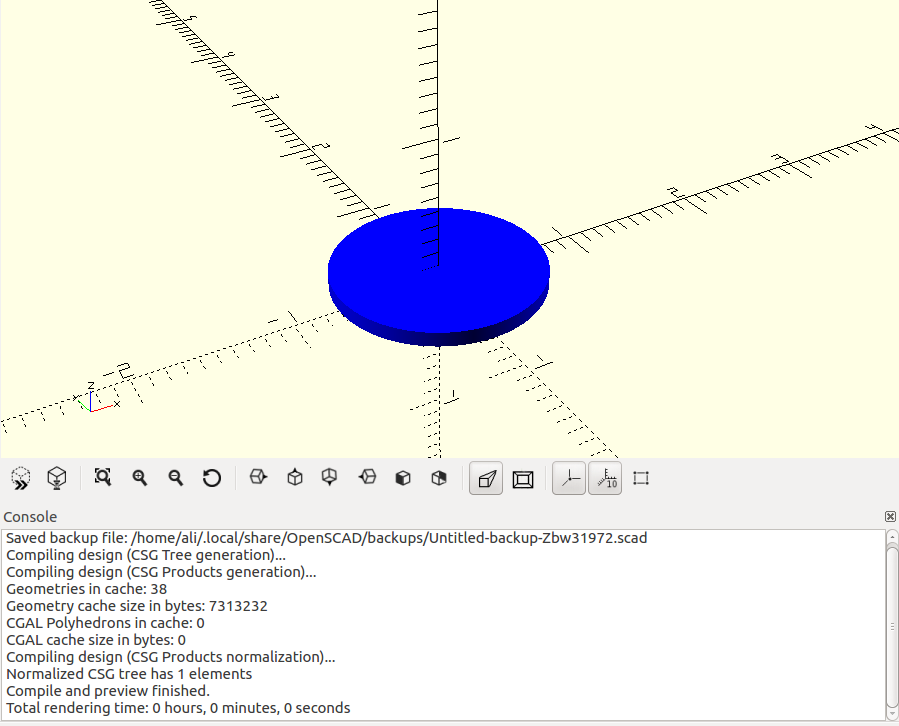Click 'Geometries in cache: 38' line
The height and width of the screenshot is (726, 899).
87,589
